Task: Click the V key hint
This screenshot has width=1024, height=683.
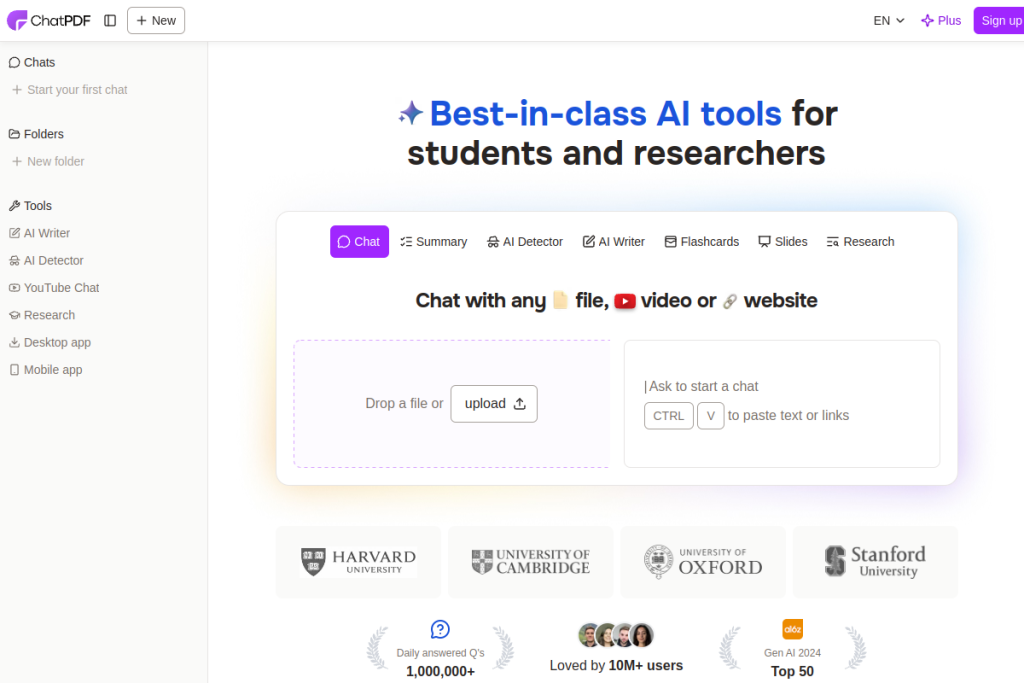Action: point(711,416)
